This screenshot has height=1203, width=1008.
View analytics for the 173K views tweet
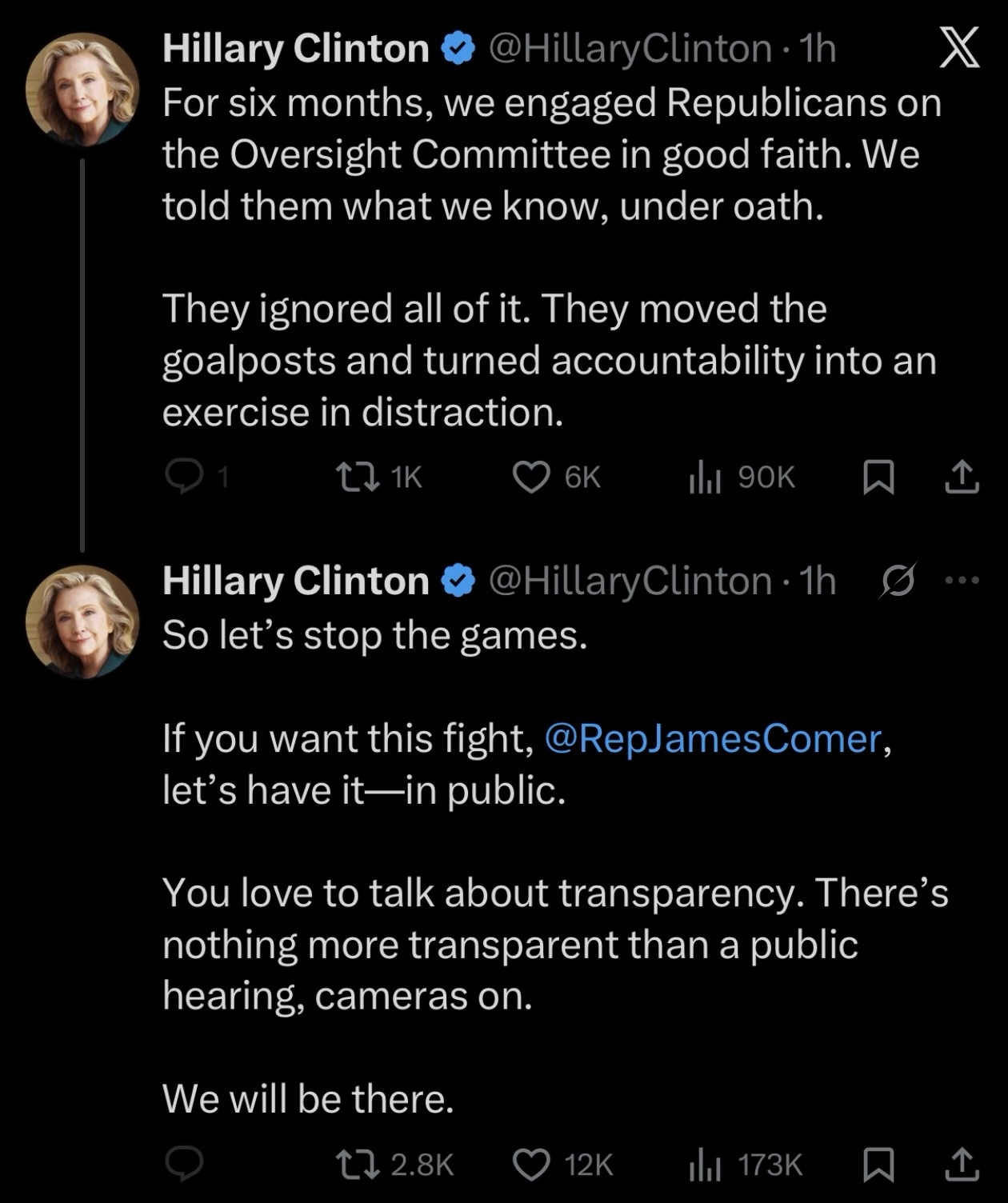(705, 1164)
